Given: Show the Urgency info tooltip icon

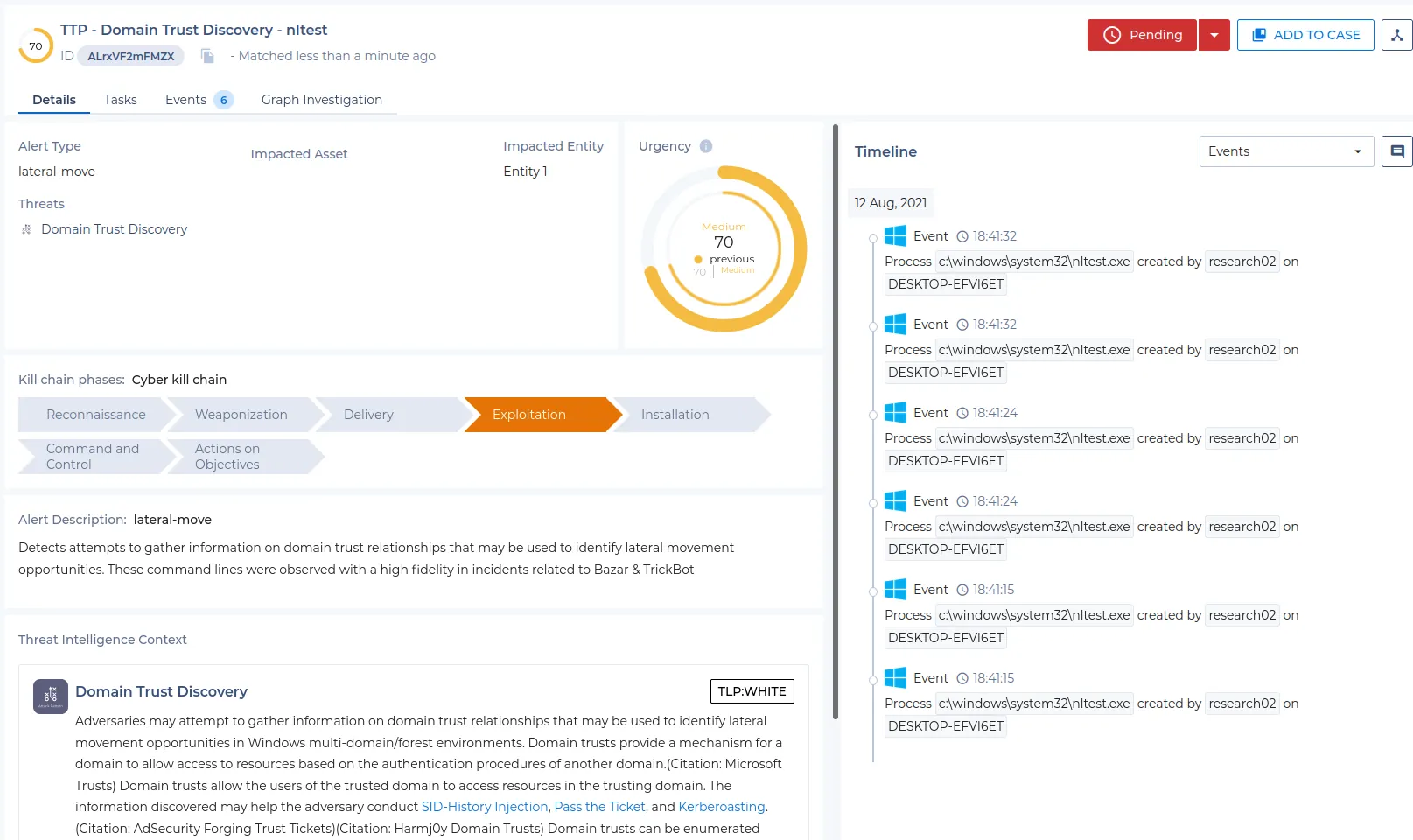Looking at the screenshot, I should (706, 146).
